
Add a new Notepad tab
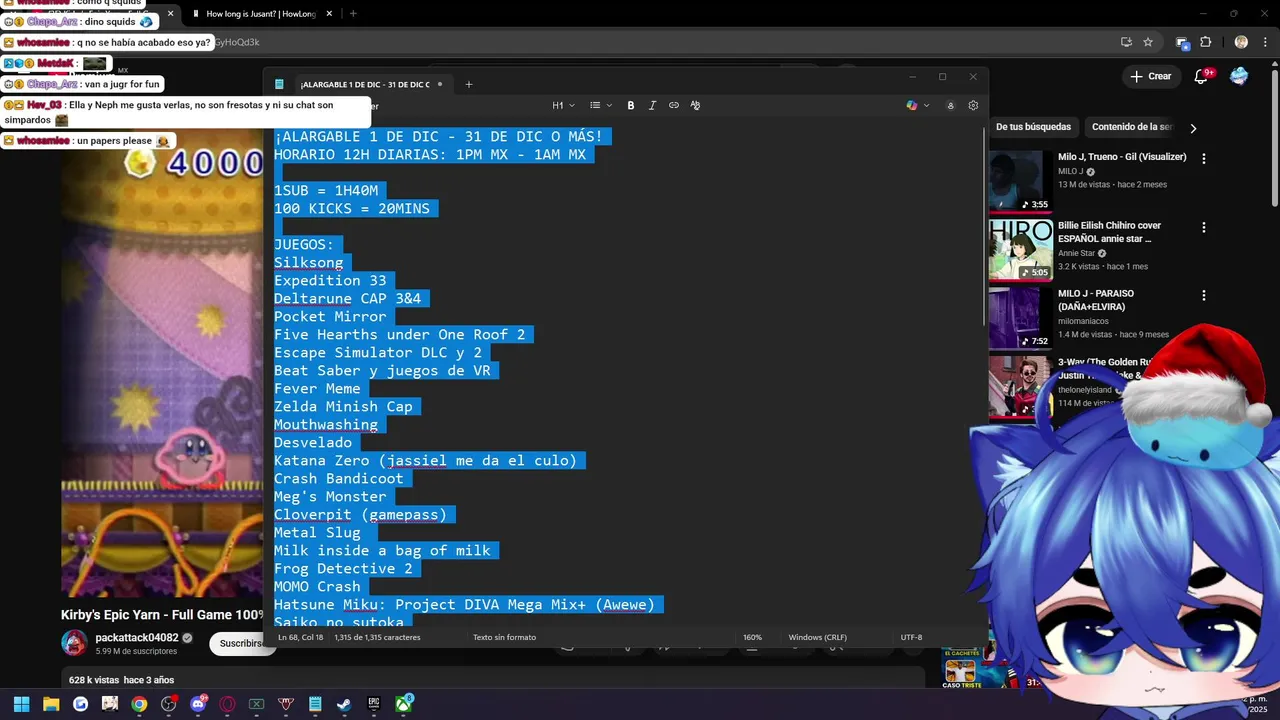click(x=469, y=84)
